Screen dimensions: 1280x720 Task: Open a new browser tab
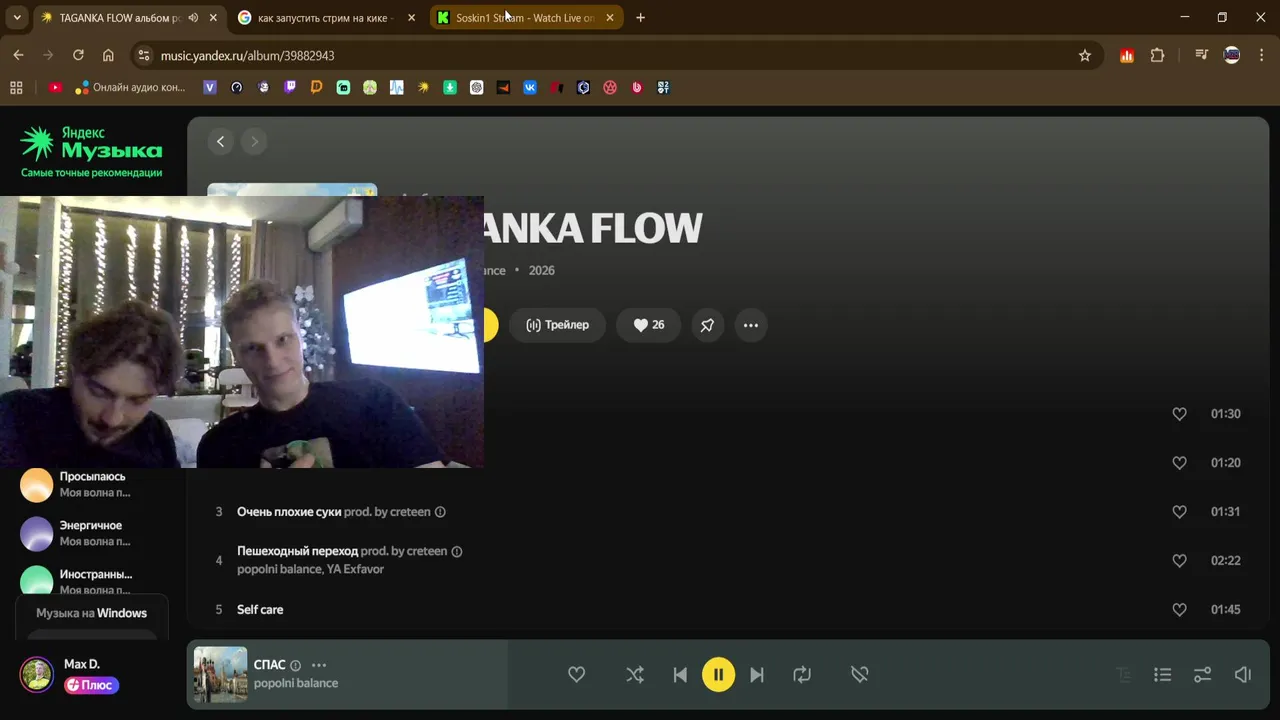[x=640, y=18]
